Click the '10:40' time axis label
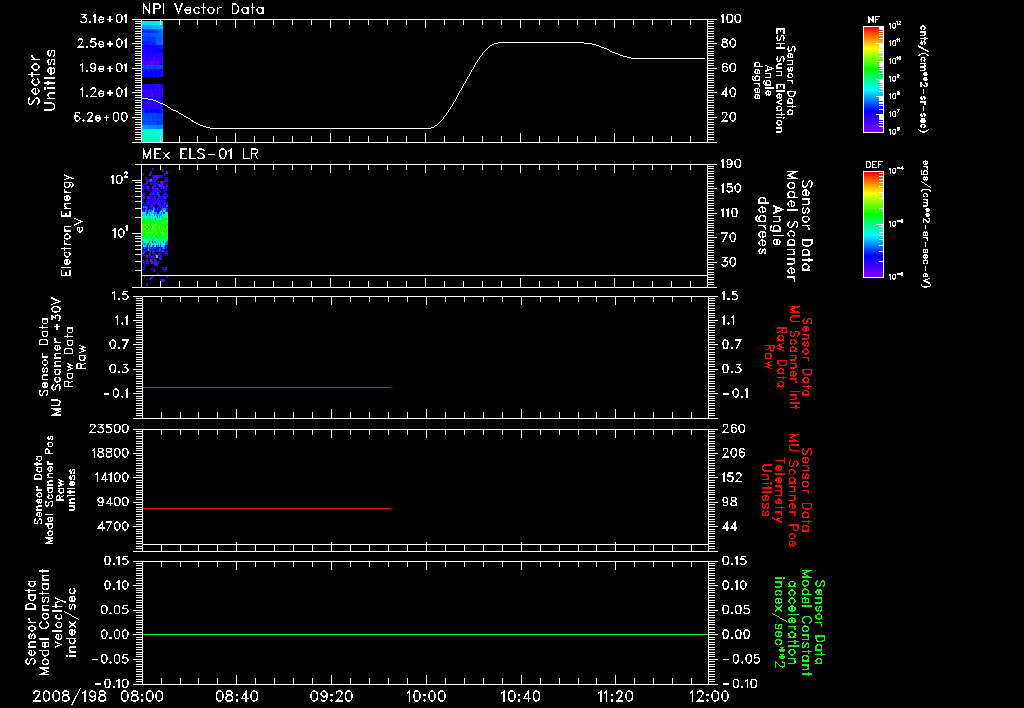The image size is (1024, 708). coord(520,696)
